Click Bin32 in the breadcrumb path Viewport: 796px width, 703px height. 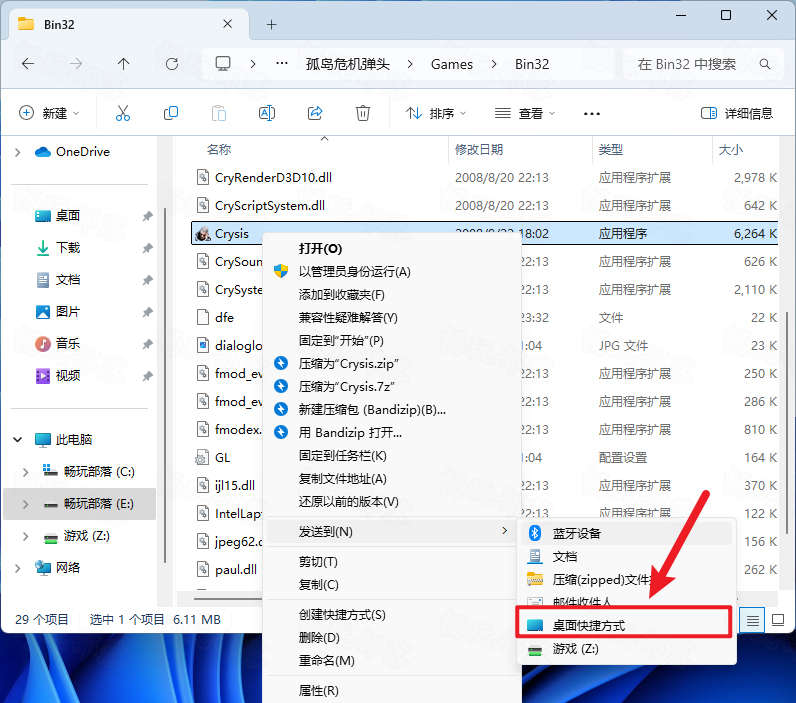[532, 64]
